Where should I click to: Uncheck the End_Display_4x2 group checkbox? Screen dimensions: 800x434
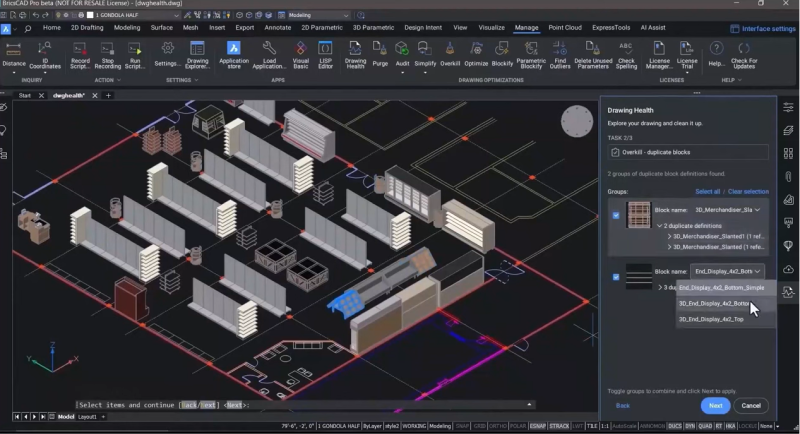pos(616,276)
